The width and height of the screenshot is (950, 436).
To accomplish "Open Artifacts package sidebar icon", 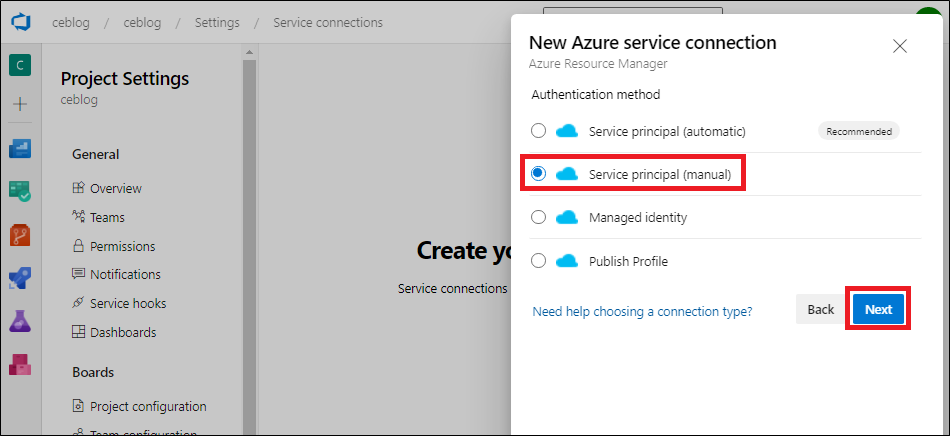I will [20, 364].
